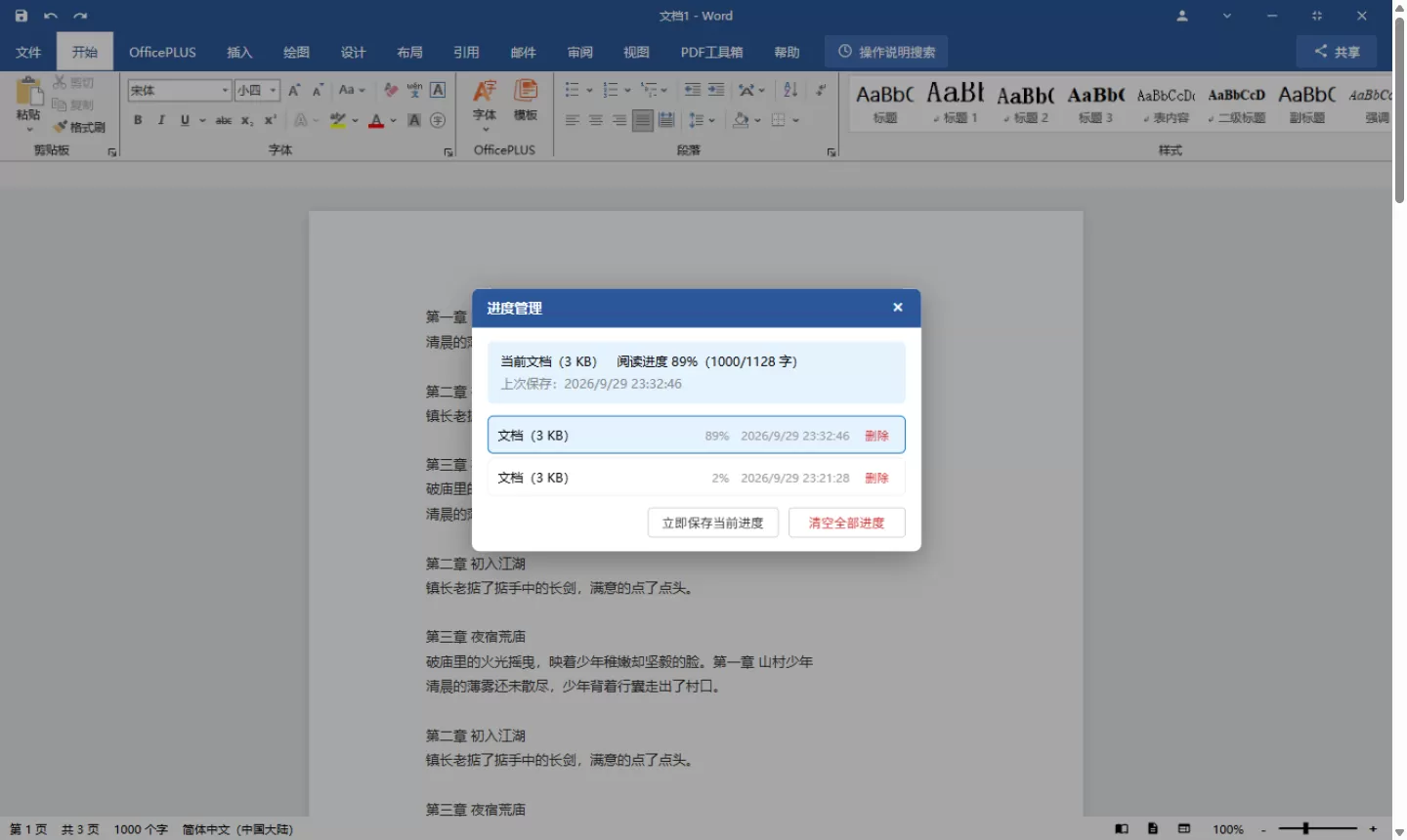
Task: Open the ribbon display options chevron in title bar
Action: click(x=1227, y=16)
